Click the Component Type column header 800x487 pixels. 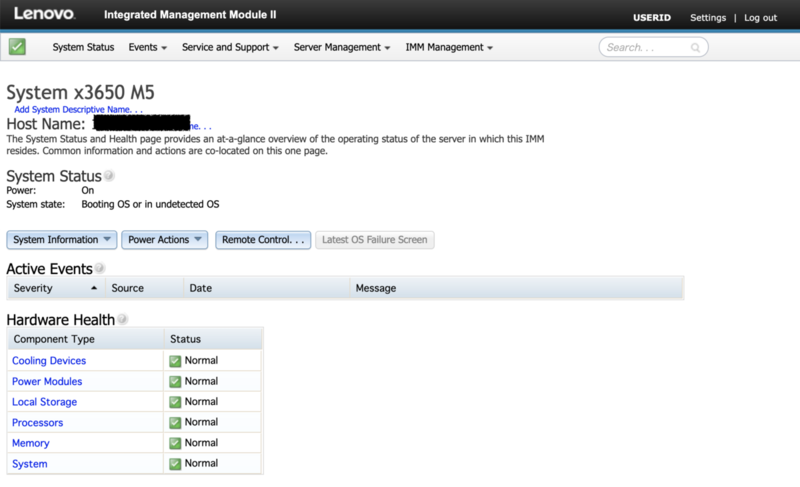pos(85,339)
